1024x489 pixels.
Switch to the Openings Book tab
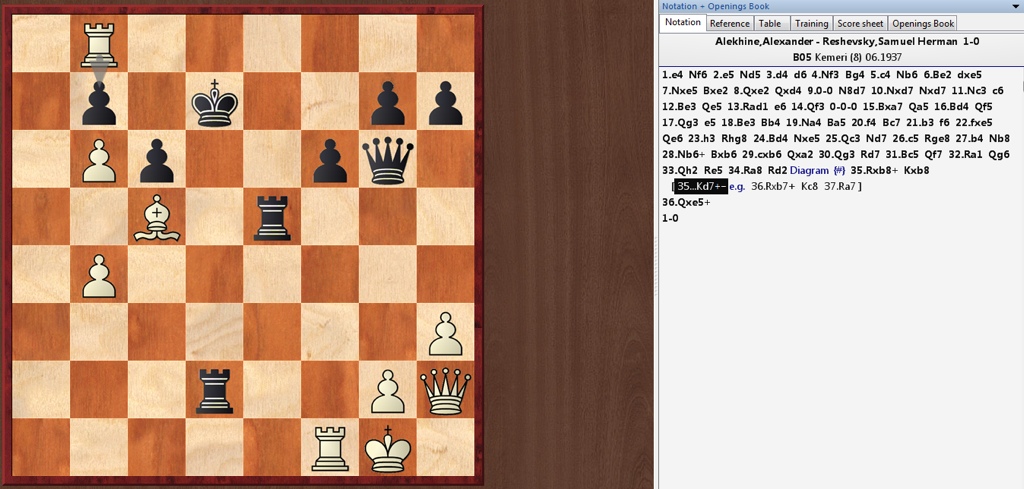pos(923,23)
